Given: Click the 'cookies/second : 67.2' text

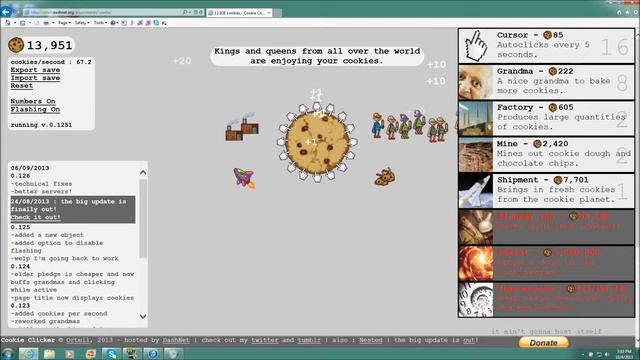Looking at the screenshot, I should tap(51, 62).
